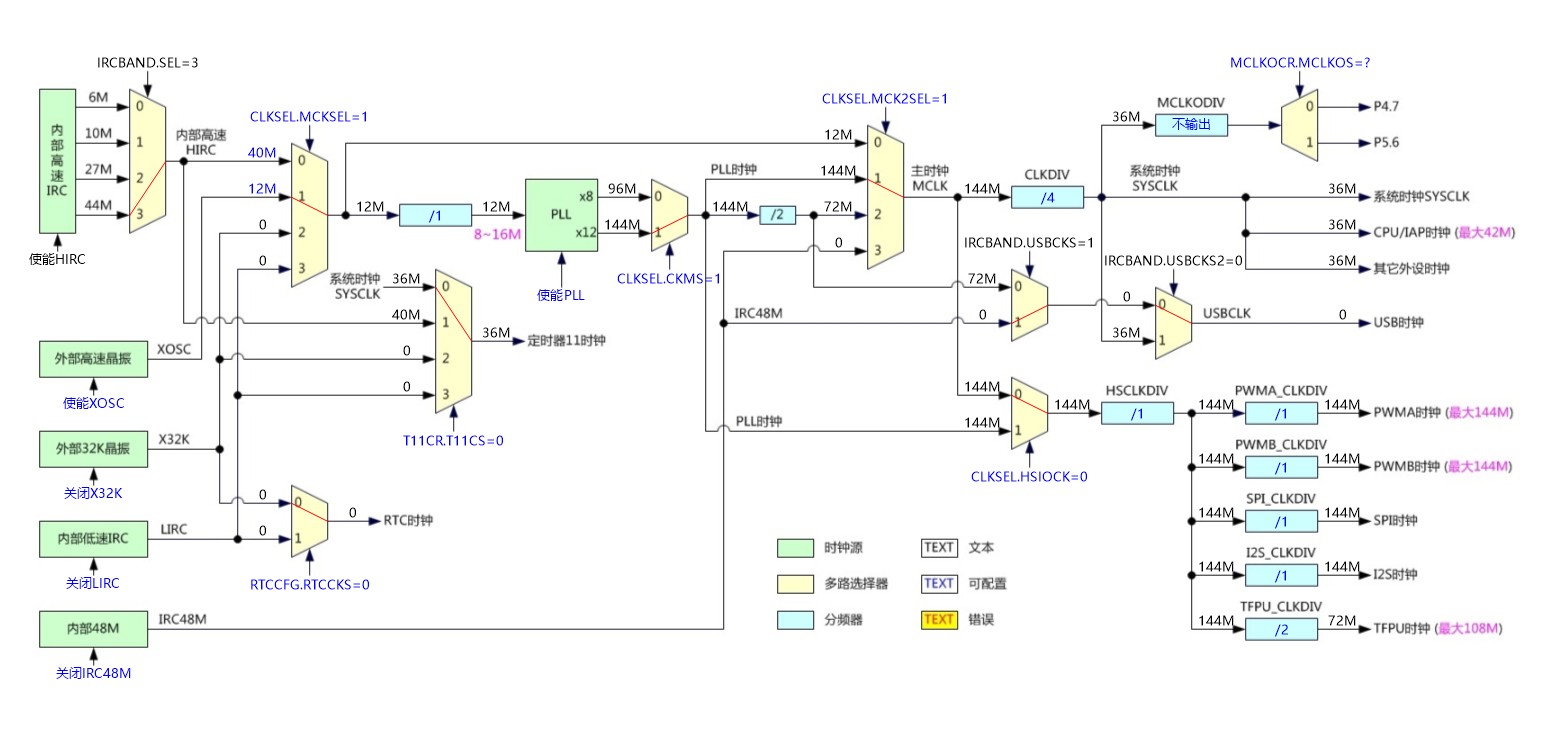Click the timer 11 clock multiplexer

(453, 340)
